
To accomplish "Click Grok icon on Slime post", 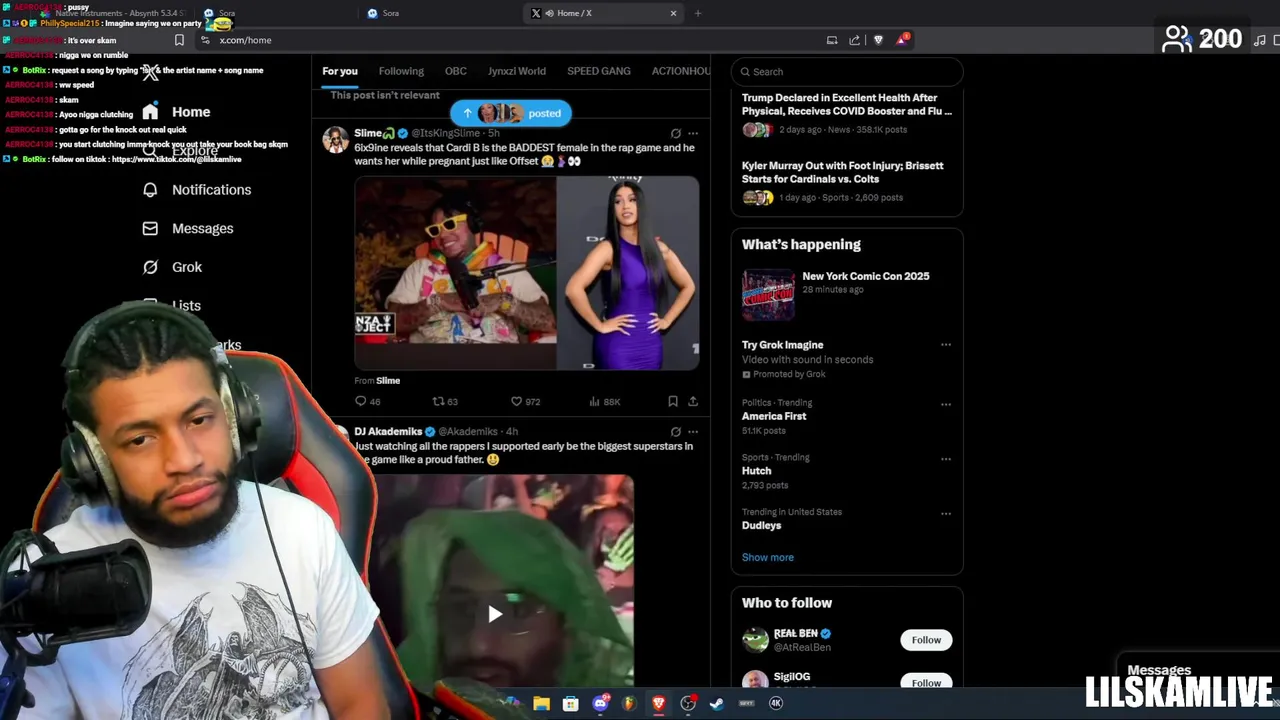I will point(676,133).
